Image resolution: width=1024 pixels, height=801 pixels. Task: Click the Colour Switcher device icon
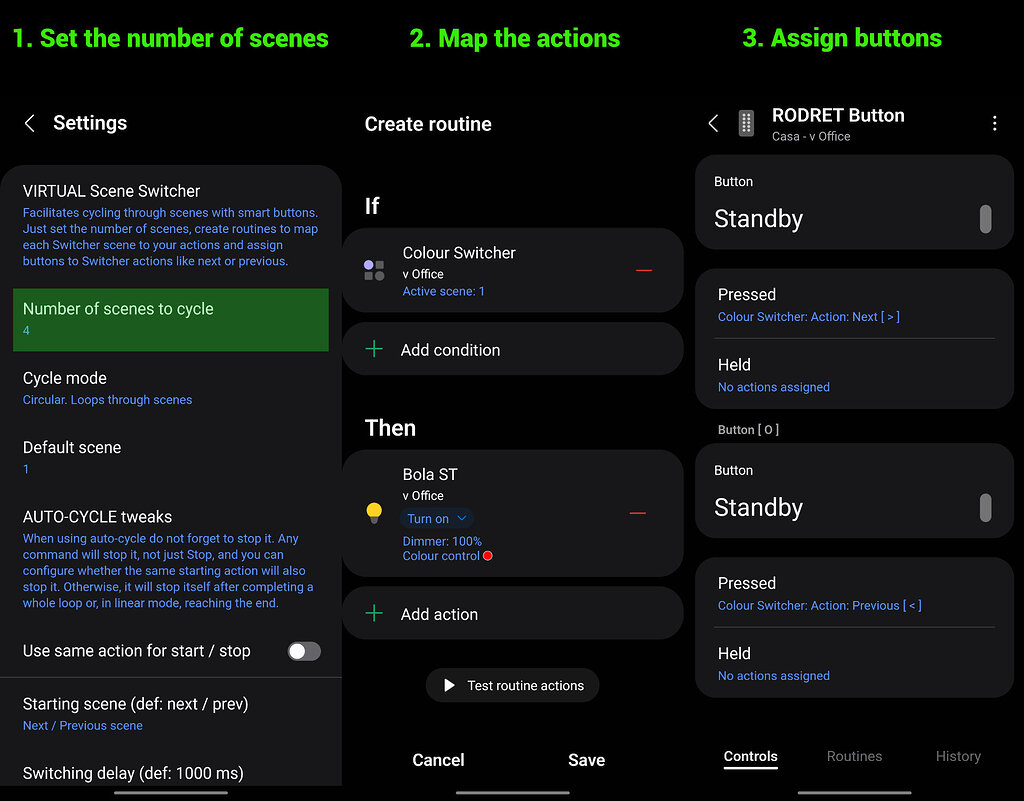(x=374, y=270)
